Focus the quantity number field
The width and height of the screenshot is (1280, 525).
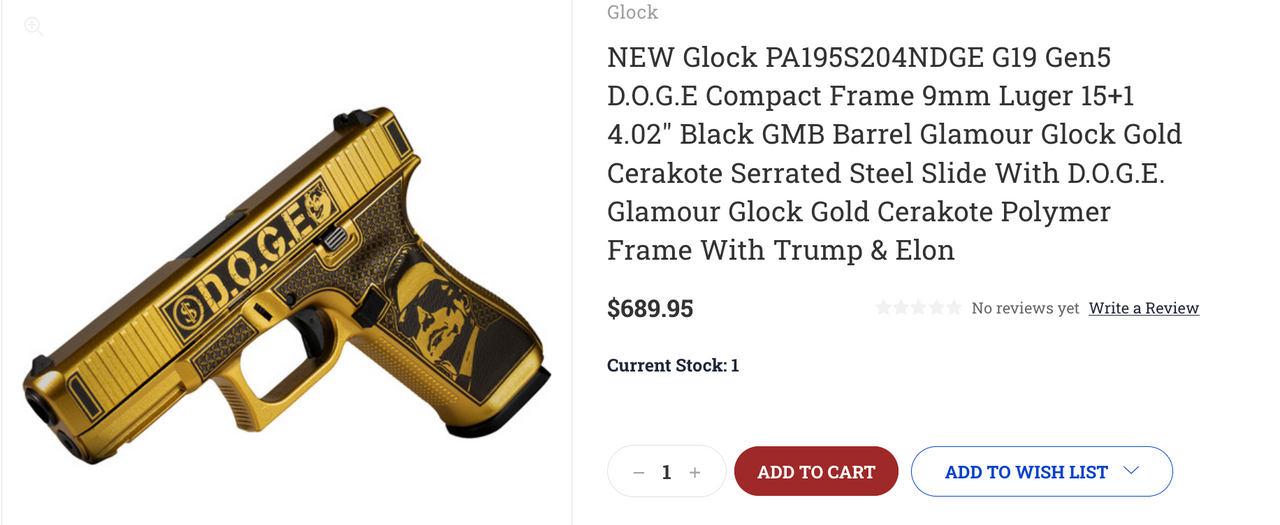pyautogui.click(x=667, y=472)
